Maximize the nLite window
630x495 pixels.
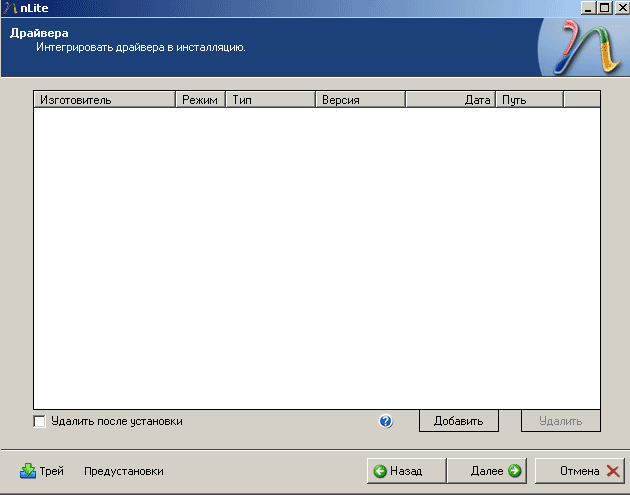pos(605,8)
